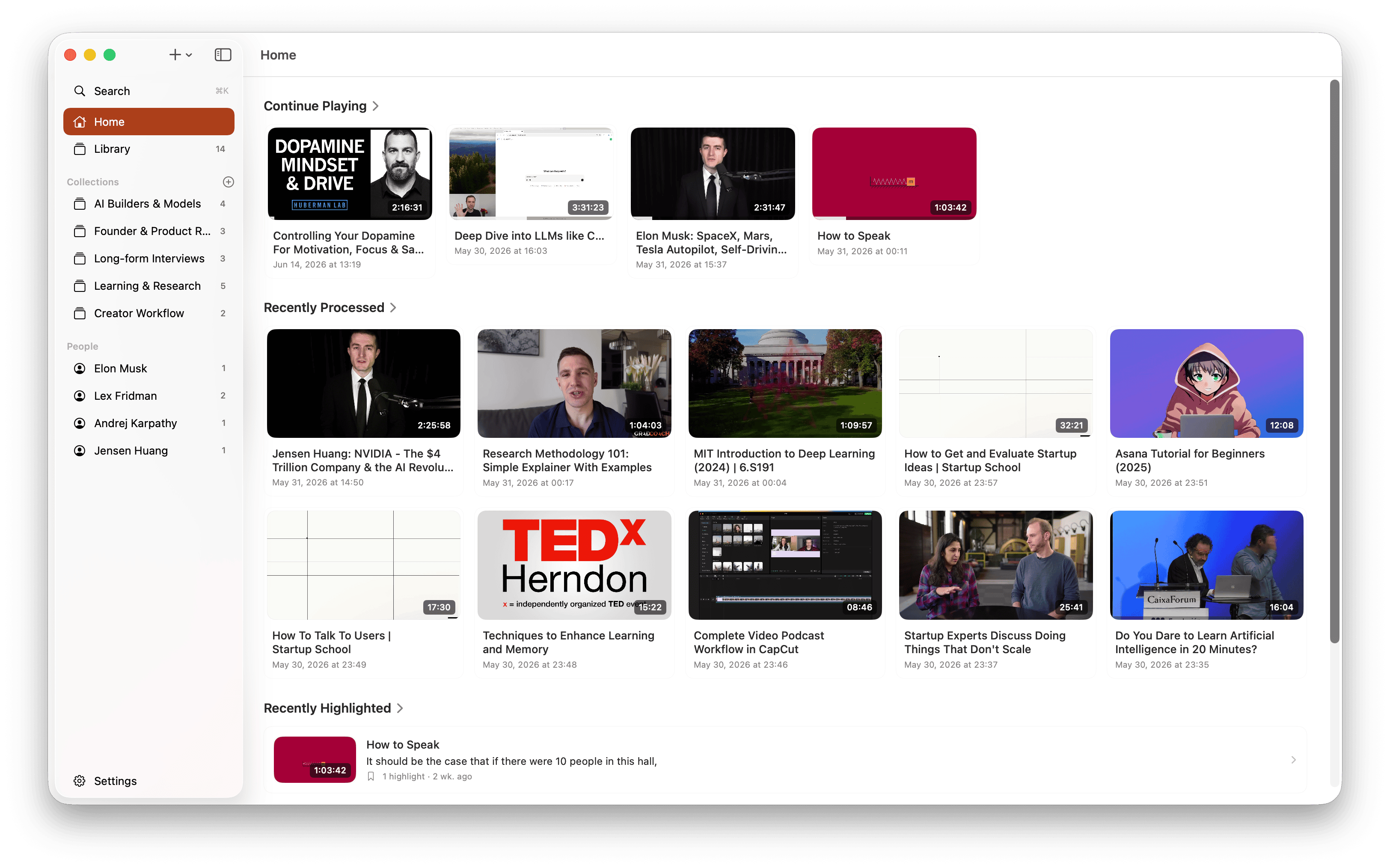1390x868 pixels.
Task: Click the quote 'It should be the case that if there were 10 people'
Action: (511, 761)
